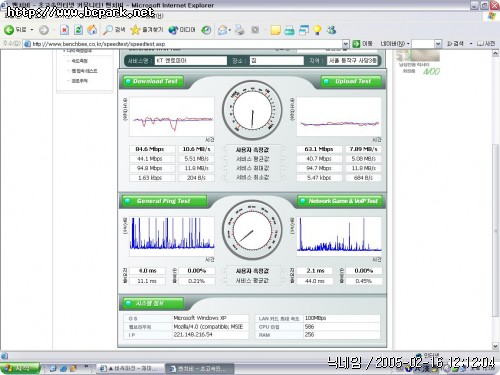Click the upload speed graph
Screen dimensions: 500x375
tap(339, 117)
